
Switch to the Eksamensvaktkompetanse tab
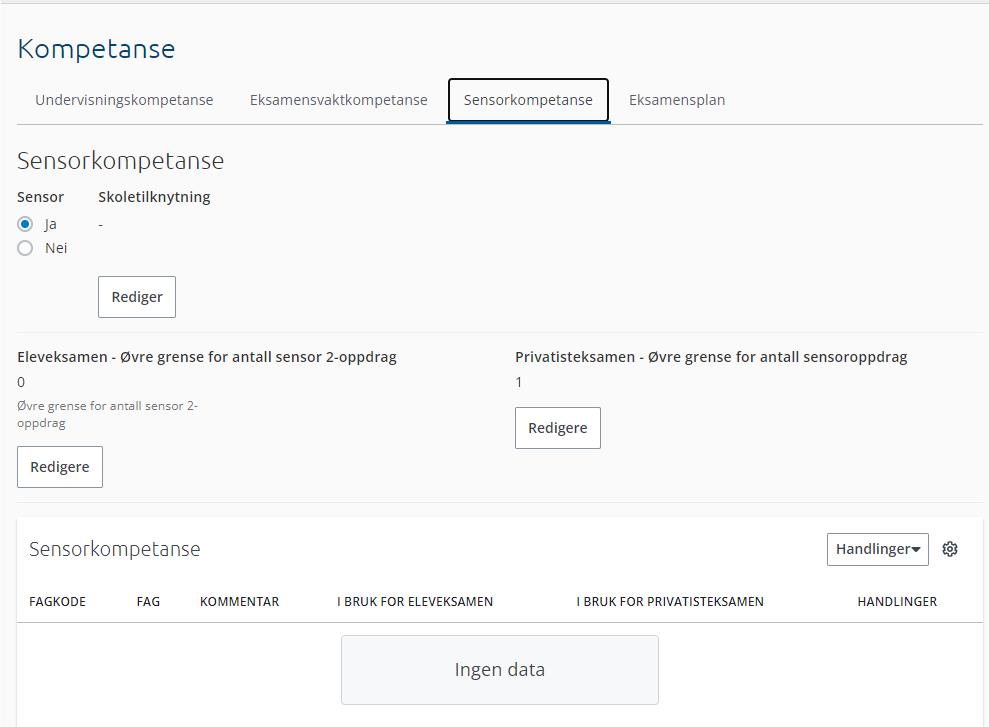tap(338, 100)
